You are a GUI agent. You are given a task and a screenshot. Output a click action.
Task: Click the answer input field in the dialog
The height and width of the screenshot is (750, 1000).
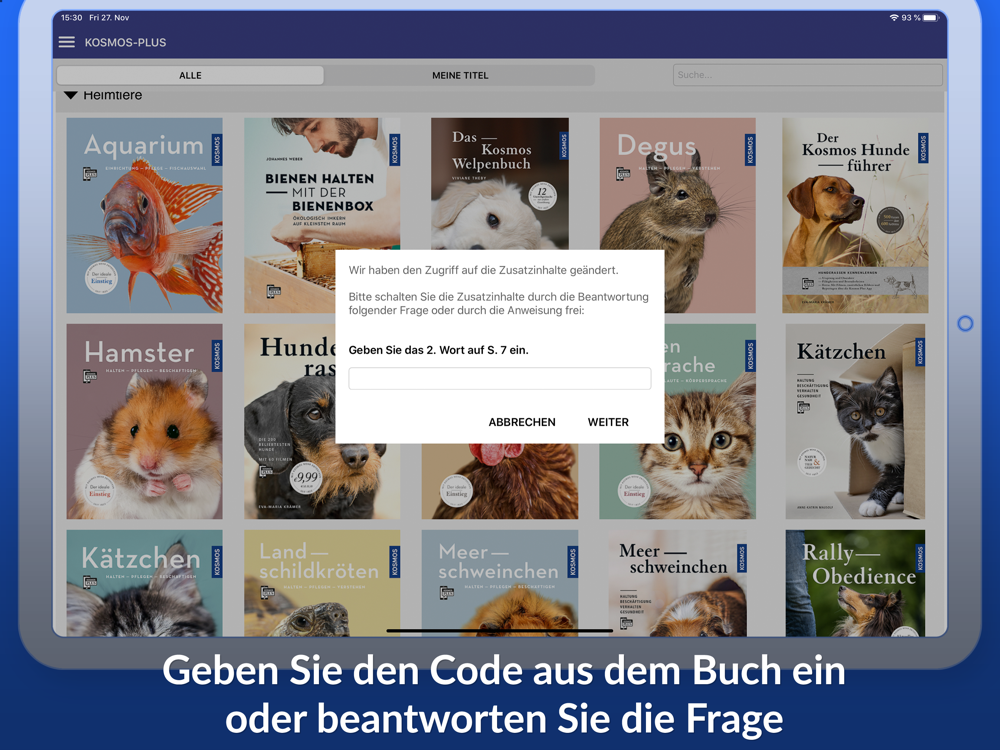(x=499, y=378)
